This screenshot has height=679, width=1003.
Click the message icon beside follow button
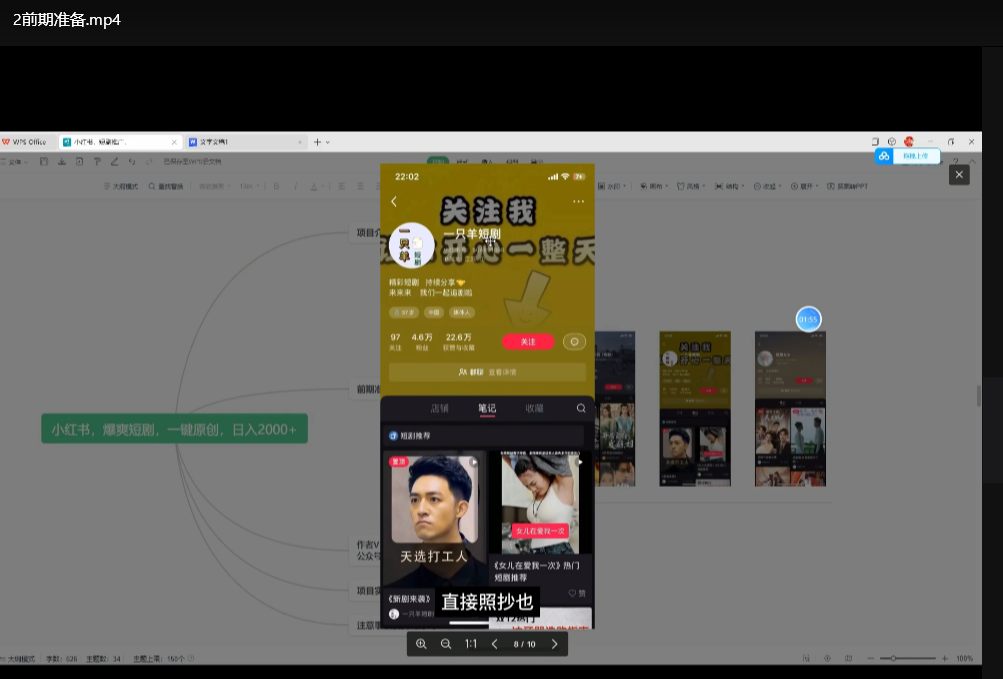coord(574,342)
